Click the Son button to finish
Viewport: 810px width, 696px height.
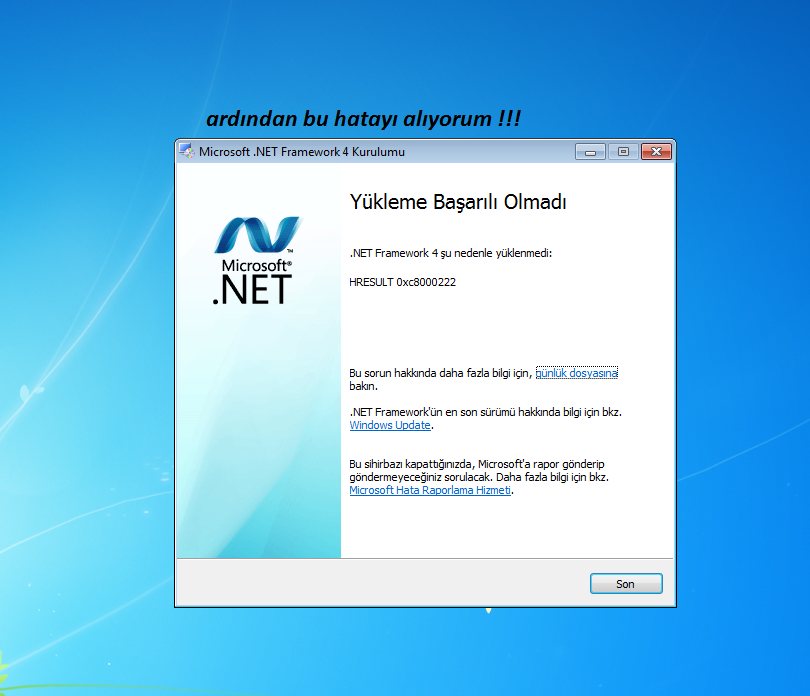click(x=626, y=583)
